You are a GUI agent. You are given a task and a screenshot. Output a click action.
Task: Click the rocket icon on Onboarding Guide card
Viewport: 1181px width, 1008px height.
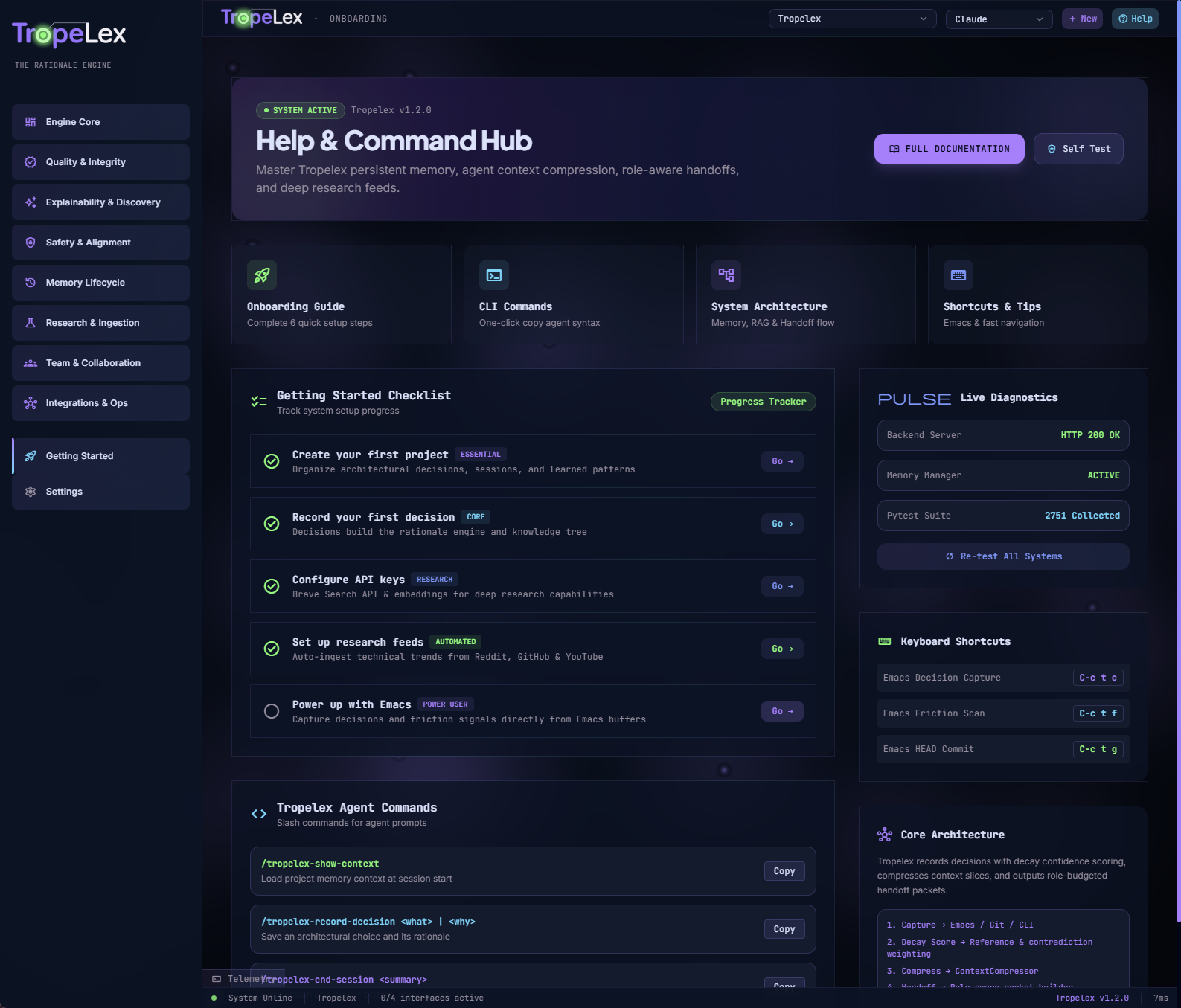262,275
